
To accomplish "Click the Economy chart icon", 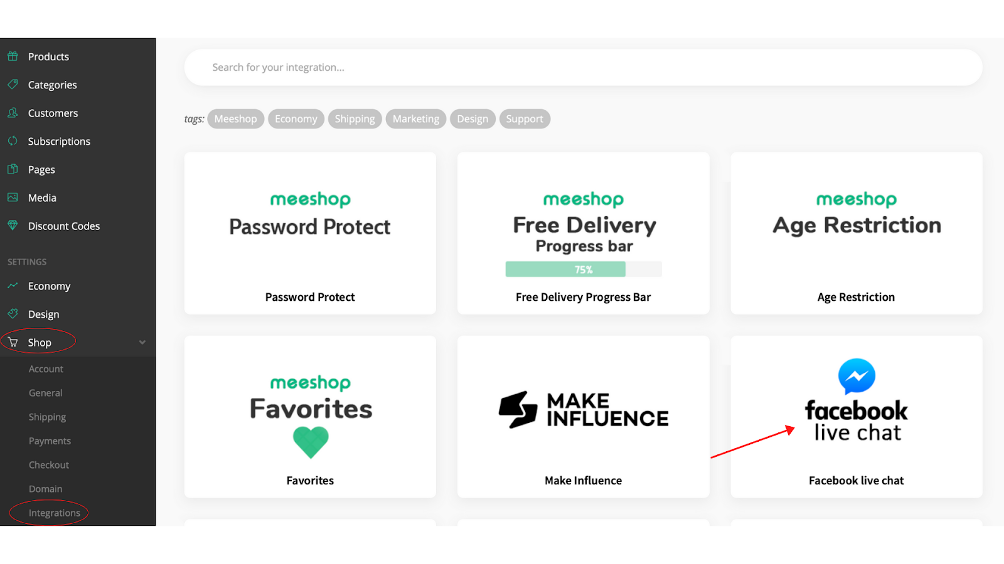I will (x=13, y=286).
